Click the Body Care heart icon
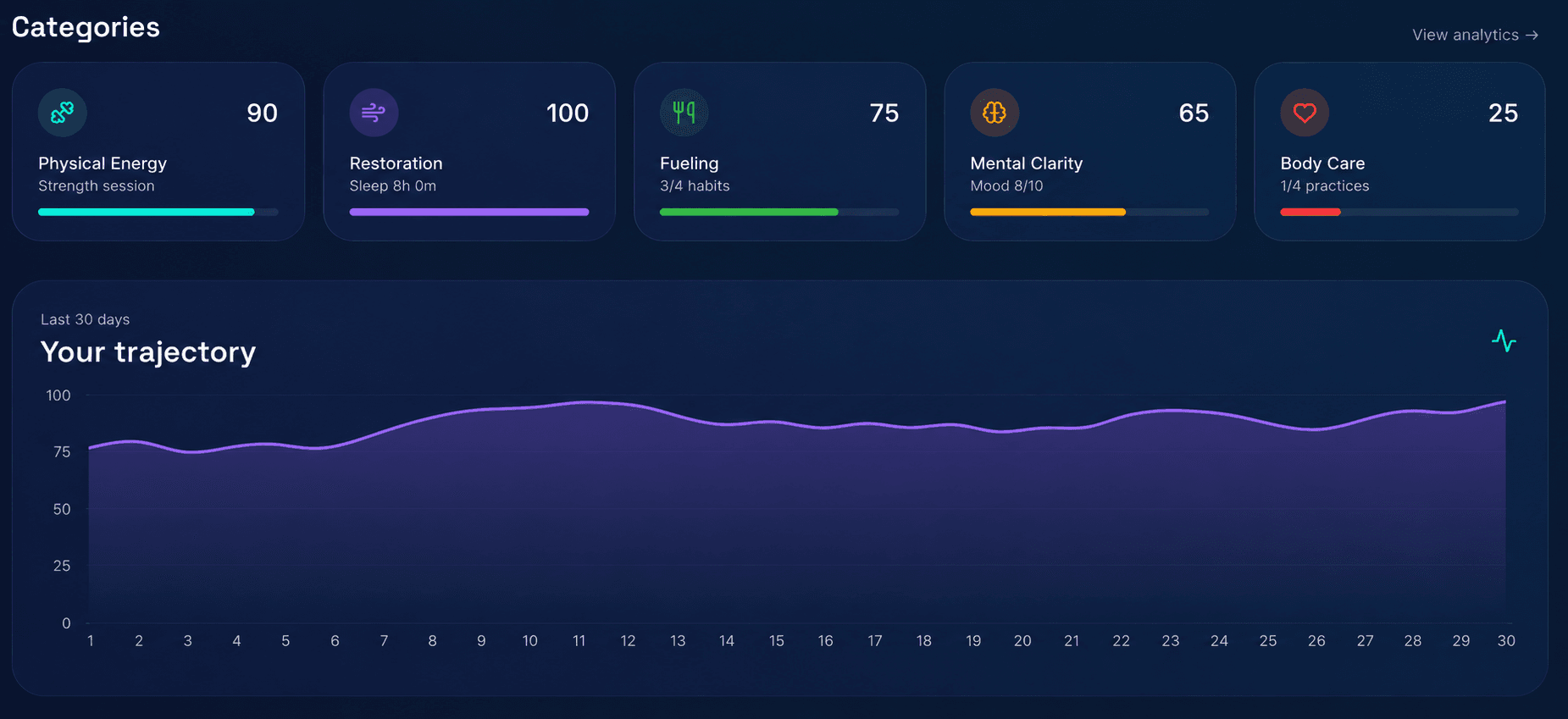The image size is (1568, 719). tap(1305, 113)
